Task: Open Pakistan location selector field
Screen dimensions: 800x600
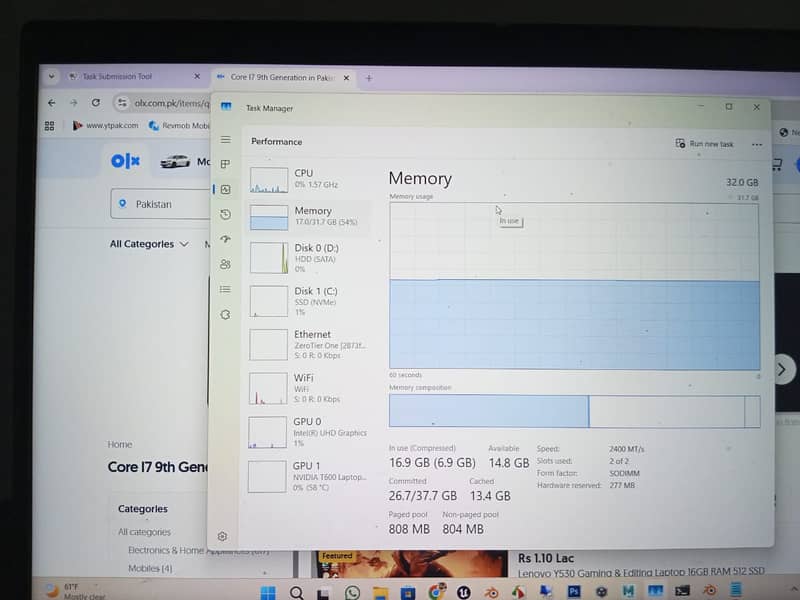Action: [x=158, y=204]
